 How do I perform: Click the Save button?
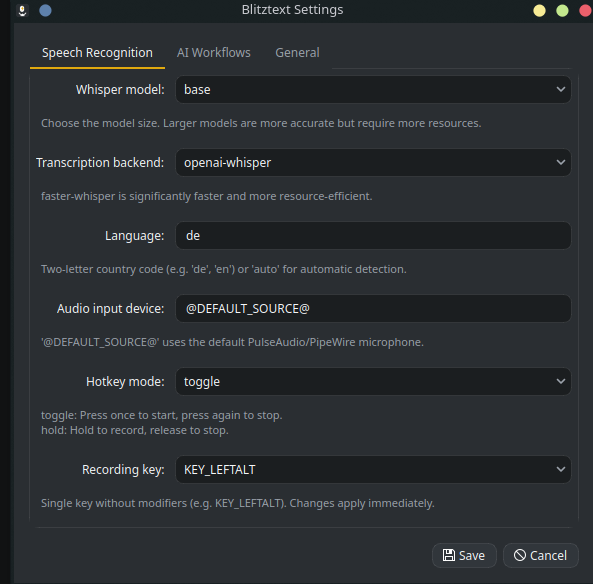coord(464,556)
